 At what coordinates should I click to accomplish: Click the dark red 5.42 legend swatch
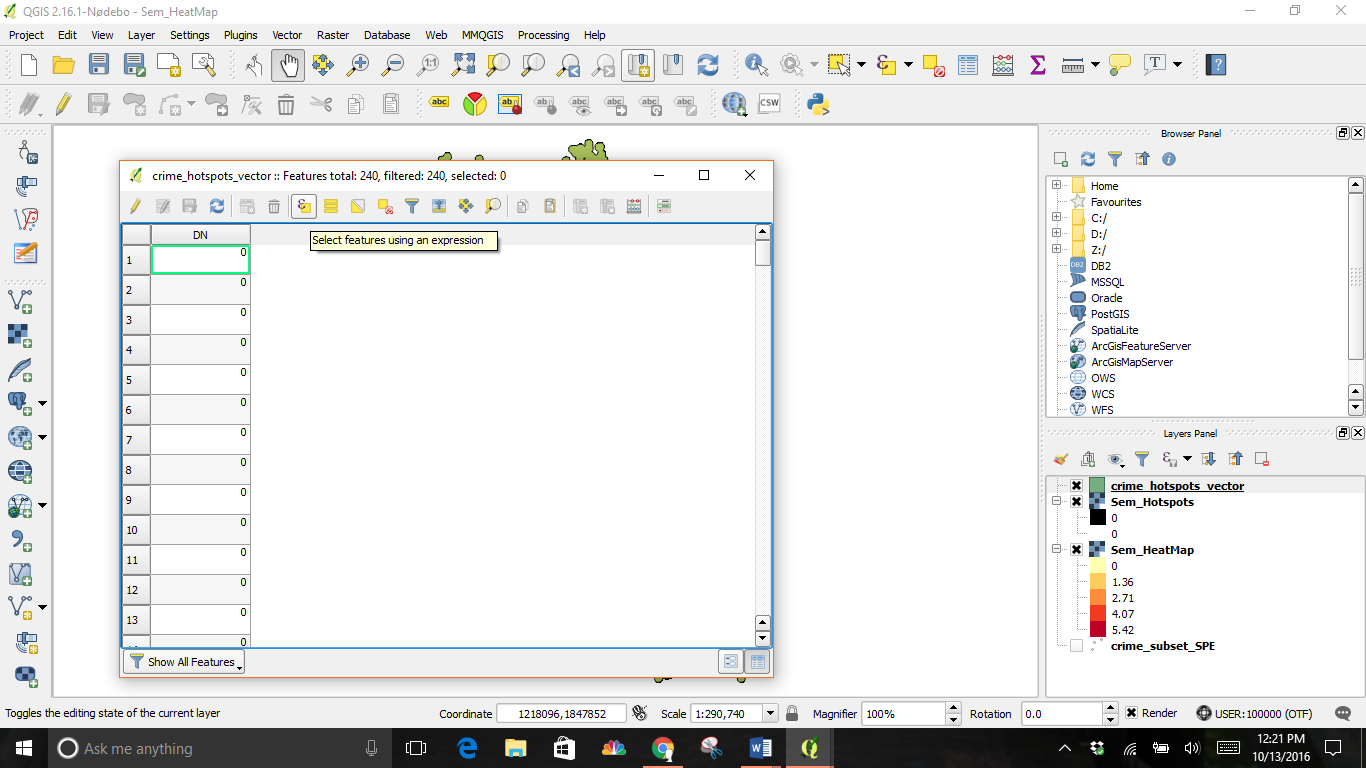coord(1097,630)
